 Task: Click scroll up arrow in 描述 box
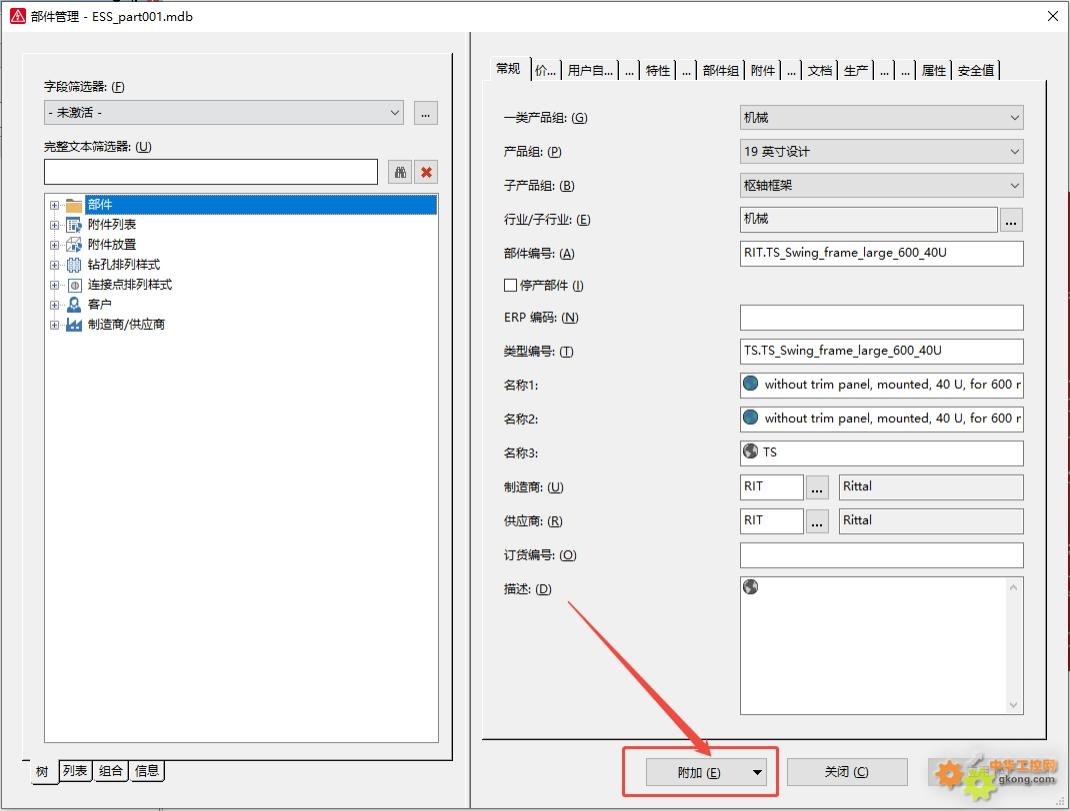pyautogui.click(x=1013, y=588)
